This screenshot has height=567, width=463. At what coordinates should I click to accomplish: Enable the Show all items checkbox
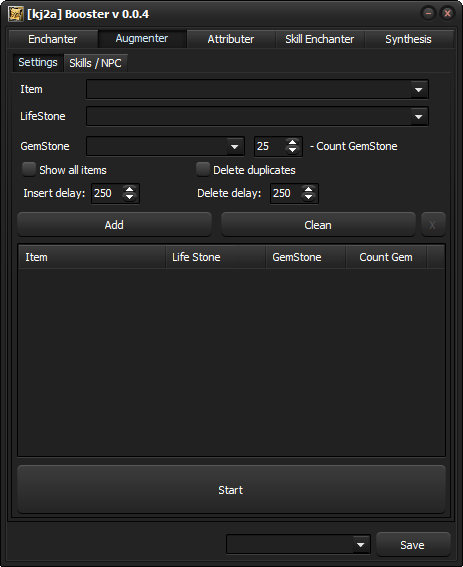pyautogui.click(x=29, y=169)
